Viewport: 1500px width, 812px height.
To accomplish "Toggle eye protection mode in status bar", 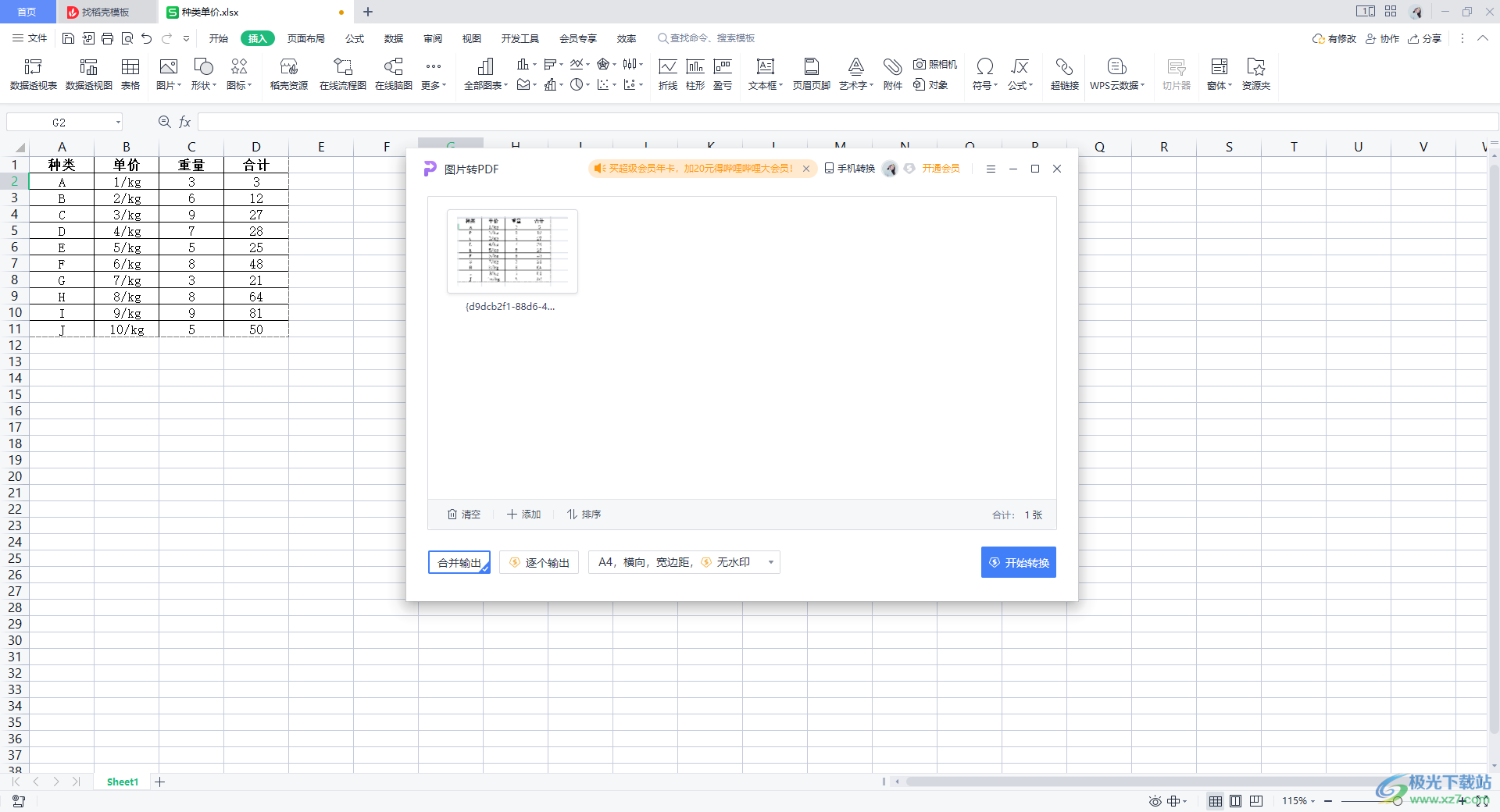I will (1155, 801).
